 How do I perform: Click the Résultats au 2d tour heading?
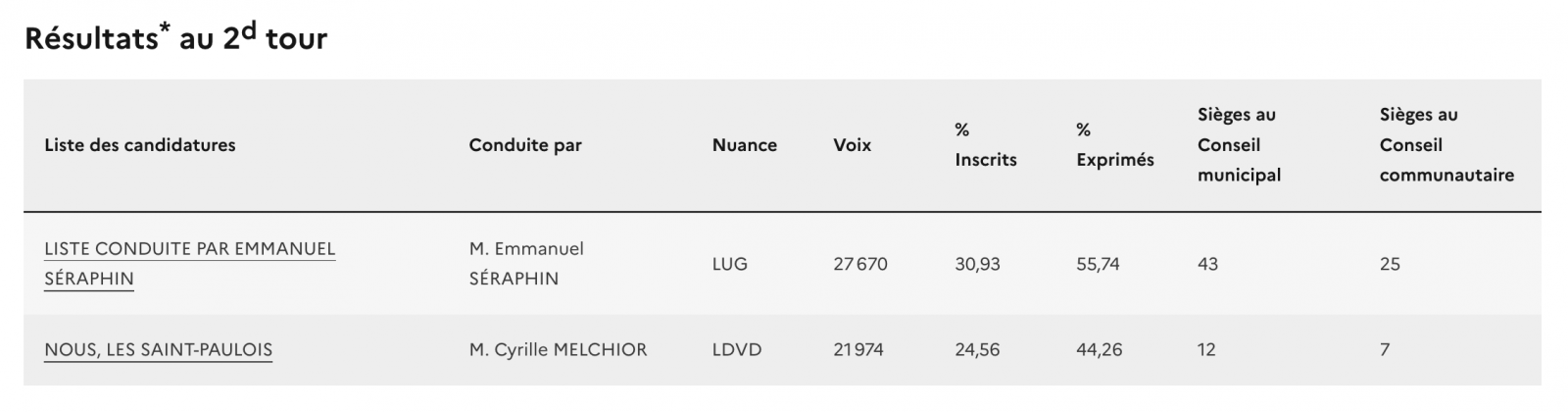(176, 37)
